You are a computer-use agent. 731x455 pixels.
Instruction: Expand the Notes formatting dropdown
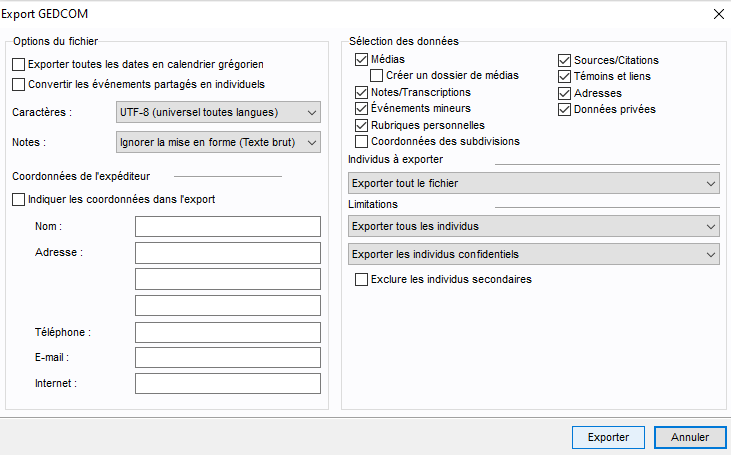tap(218, 142)
